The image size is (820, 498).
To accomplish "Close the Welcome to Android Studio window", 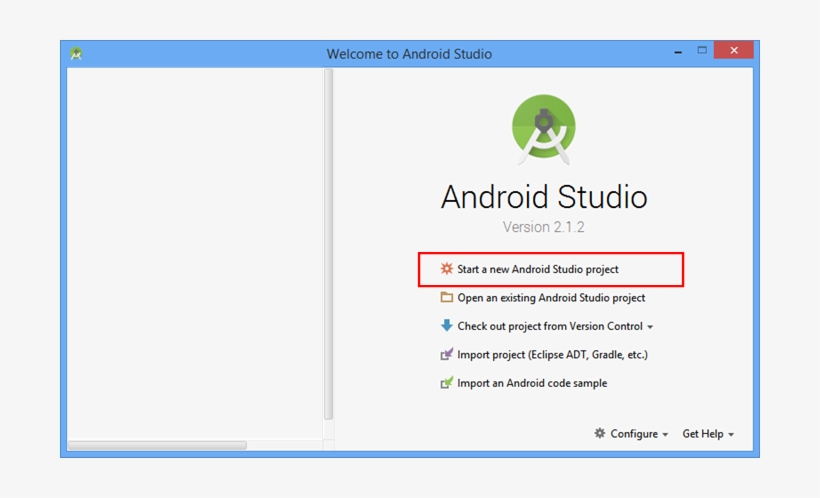I will coord(734,50).
